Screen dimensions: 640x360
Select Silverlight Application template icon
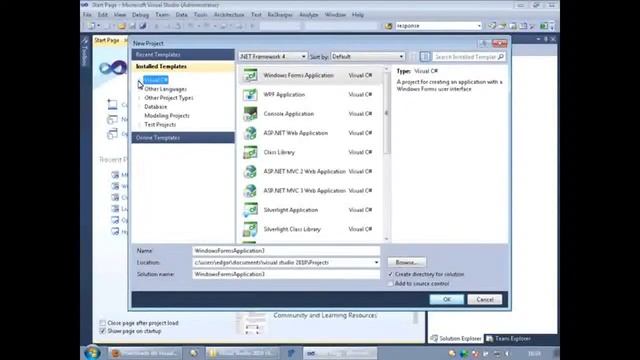pos(250,210)
